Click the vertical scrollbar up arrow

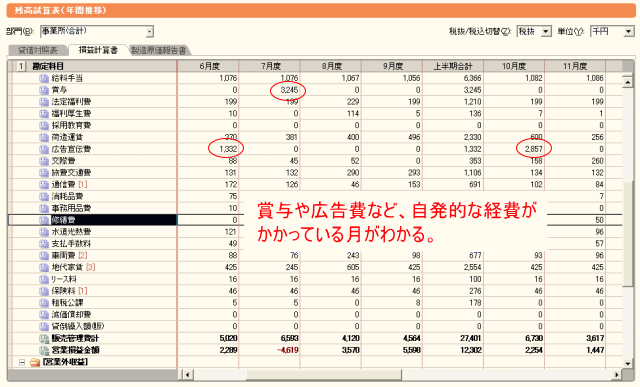(x=628, y=82)
